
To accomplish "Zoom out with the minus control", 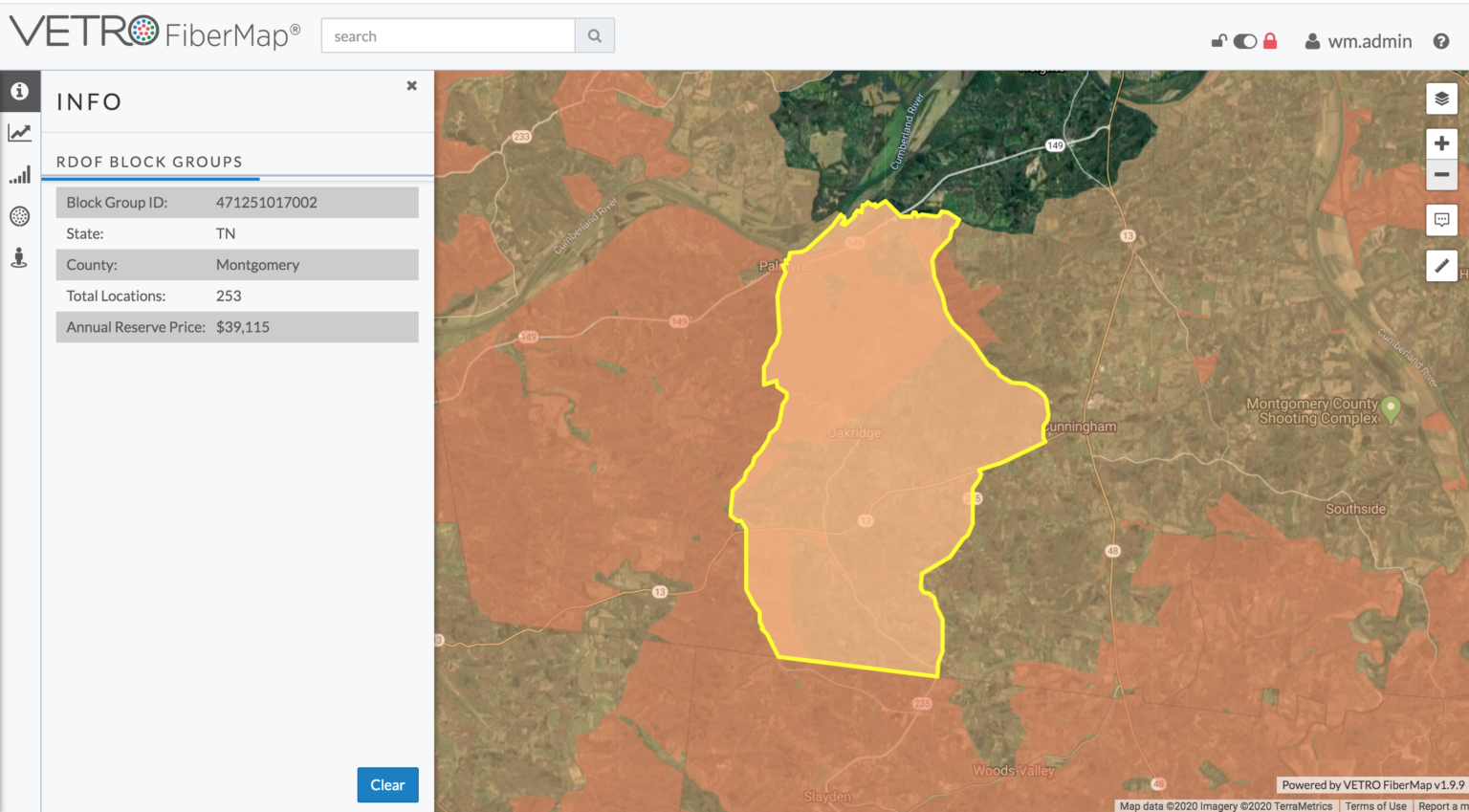I will pyautogui.click(x=1441, y=174).
